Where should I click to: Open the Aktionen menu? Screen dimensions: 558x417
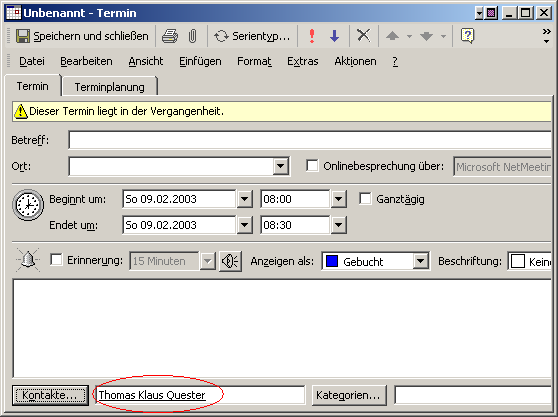tap(355, 61)
